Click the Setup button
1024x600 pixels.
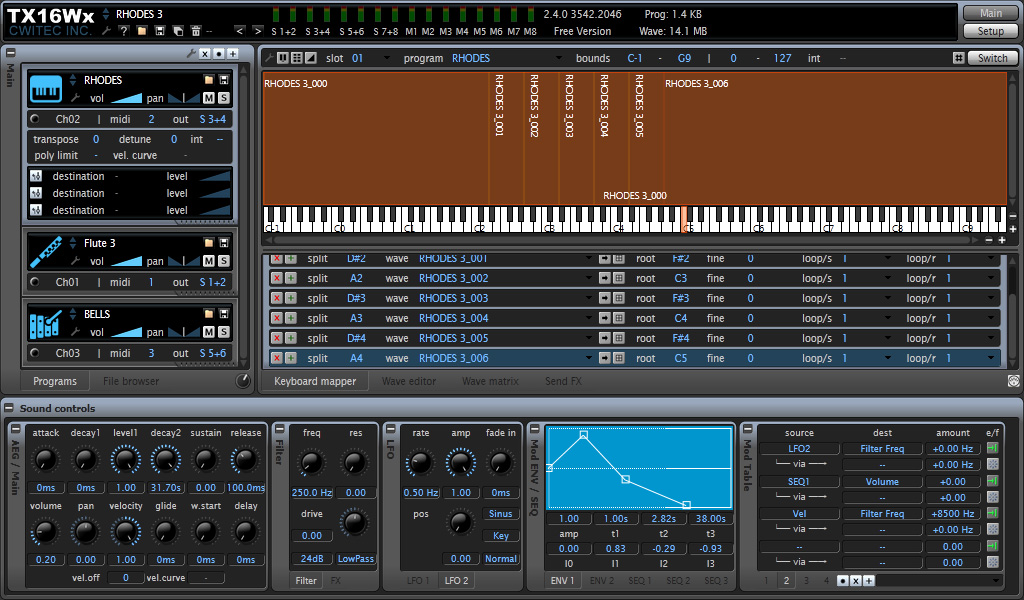pos(990,31)
